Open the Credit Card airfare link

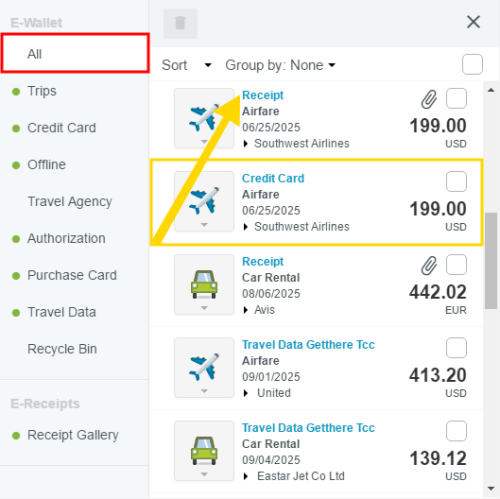pos(273,178)
